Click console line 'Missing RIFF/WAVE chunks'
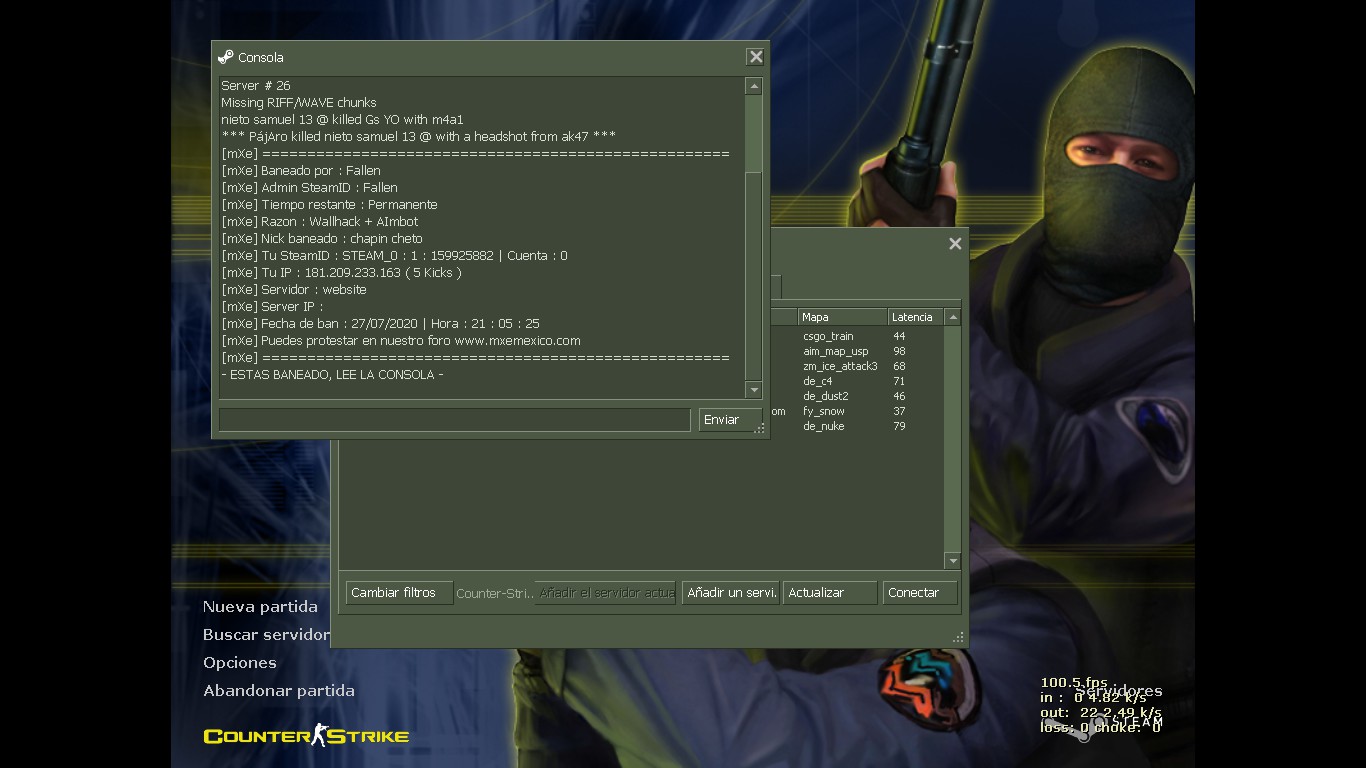Screen dimensions: 1366x768 pyautogui.click(x=299, y=103)
